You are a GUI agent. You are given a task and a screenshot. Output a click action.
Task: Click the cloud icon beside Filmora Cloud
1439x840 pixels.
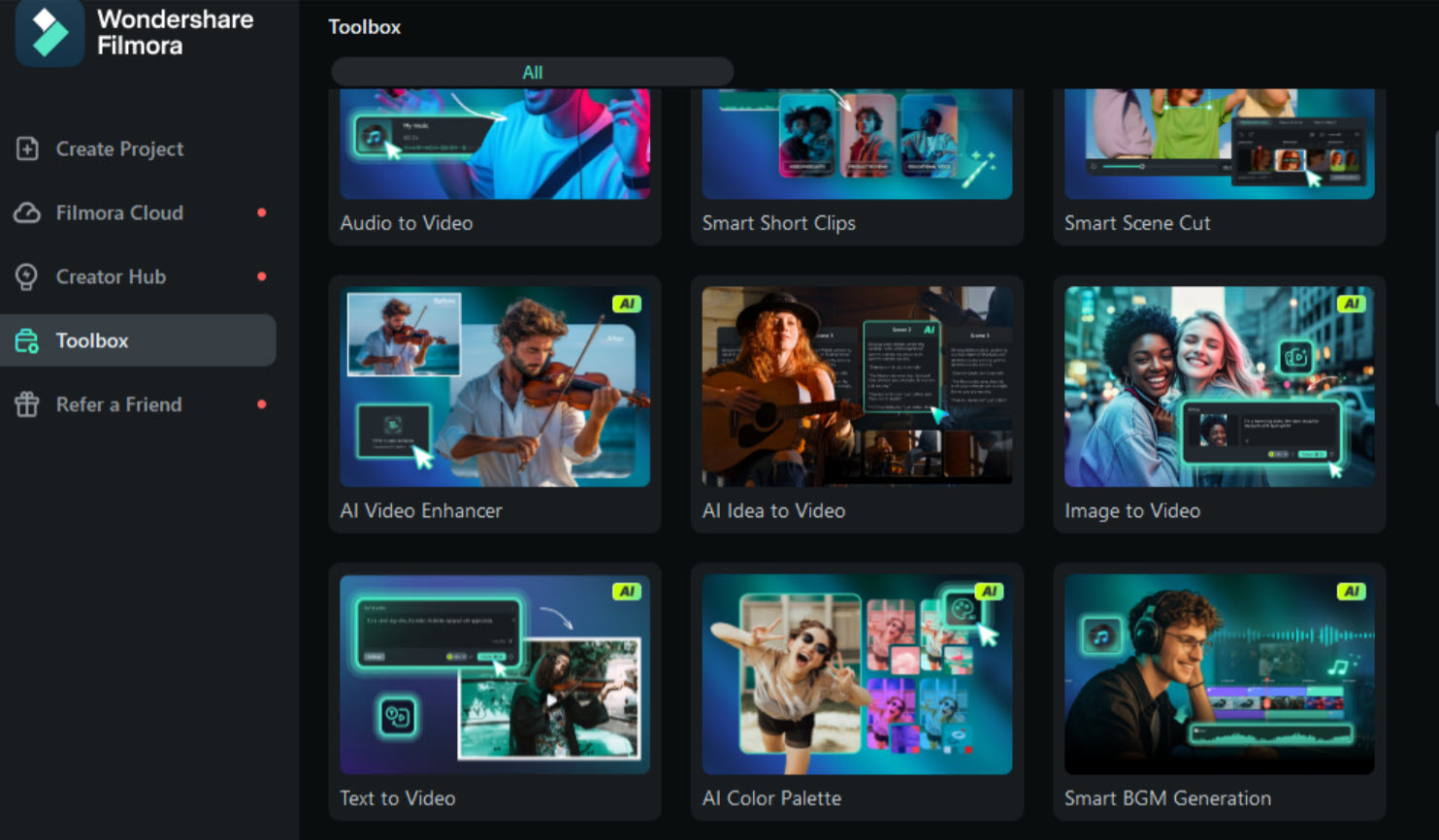click(x=26, y=212)
